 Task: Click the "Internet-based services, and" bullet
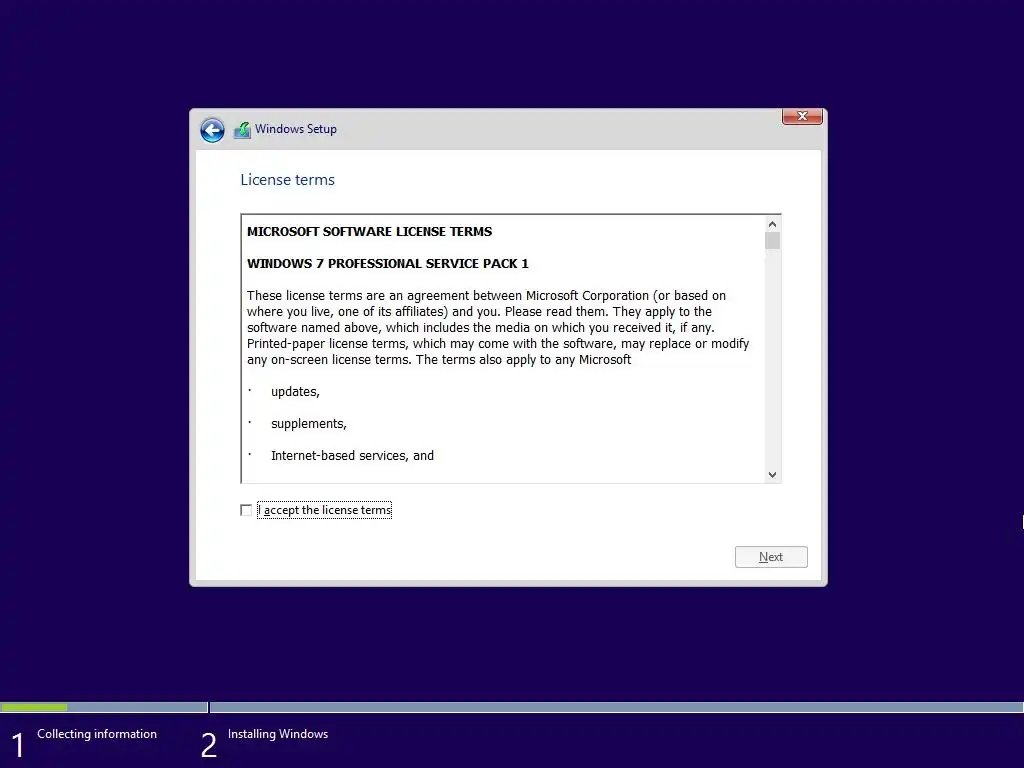(x=353, y=456)
